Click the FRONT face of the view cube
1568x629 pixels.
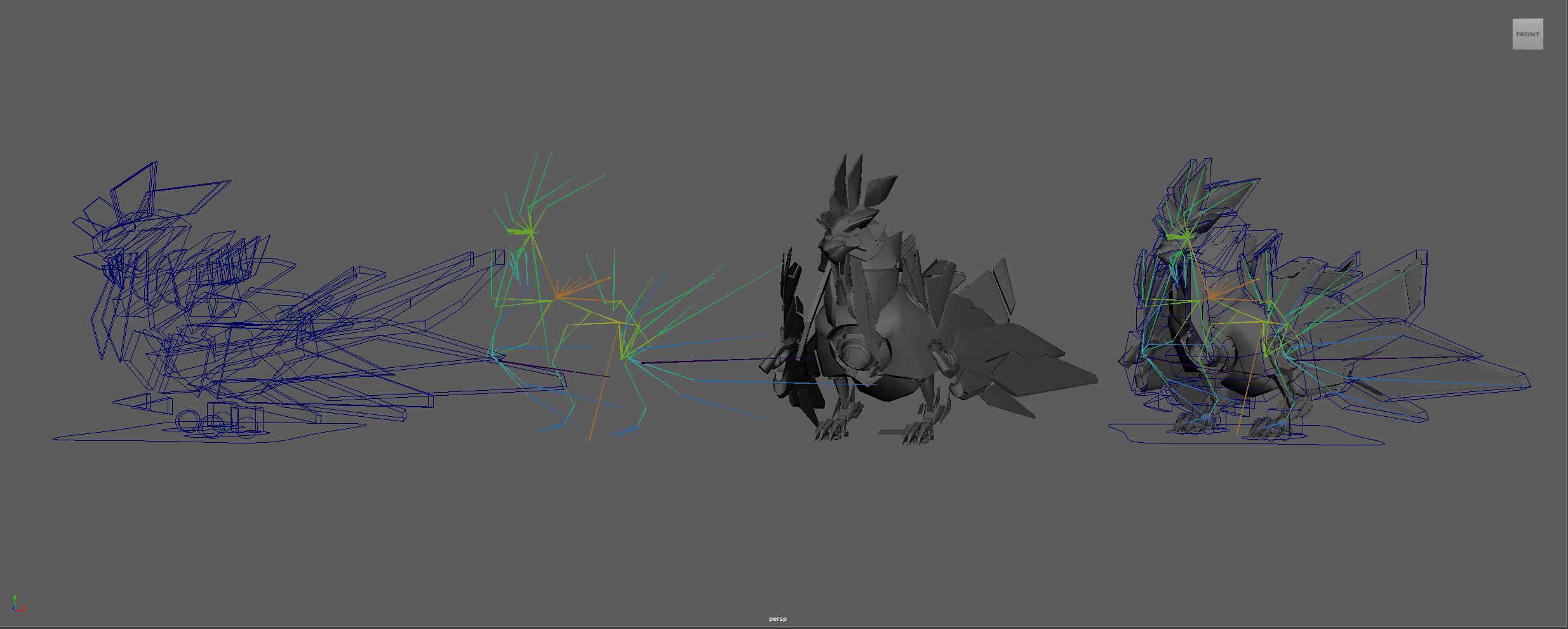tap(1527, 34)
